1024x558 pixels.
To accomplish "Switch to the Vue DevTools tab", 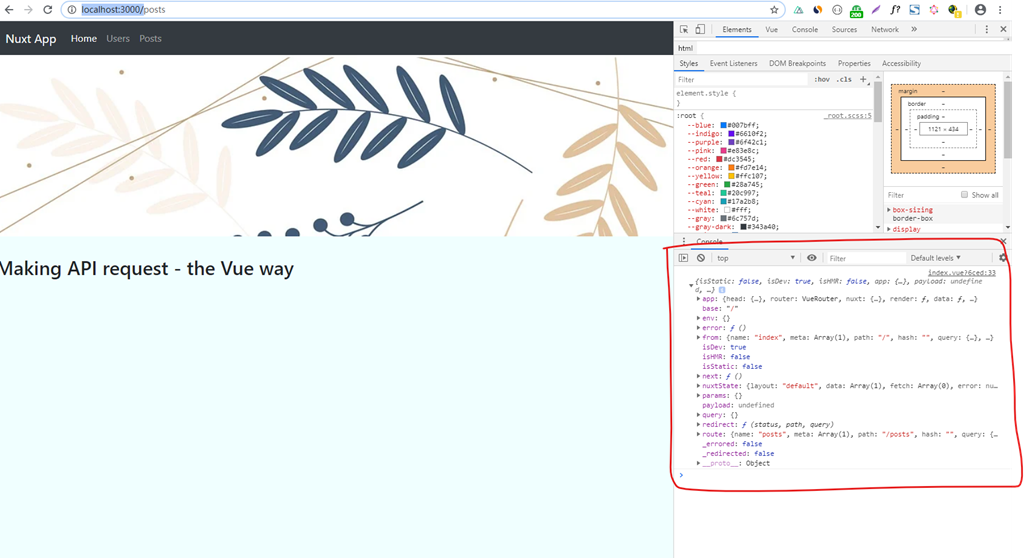I will [x=771, y=29].
